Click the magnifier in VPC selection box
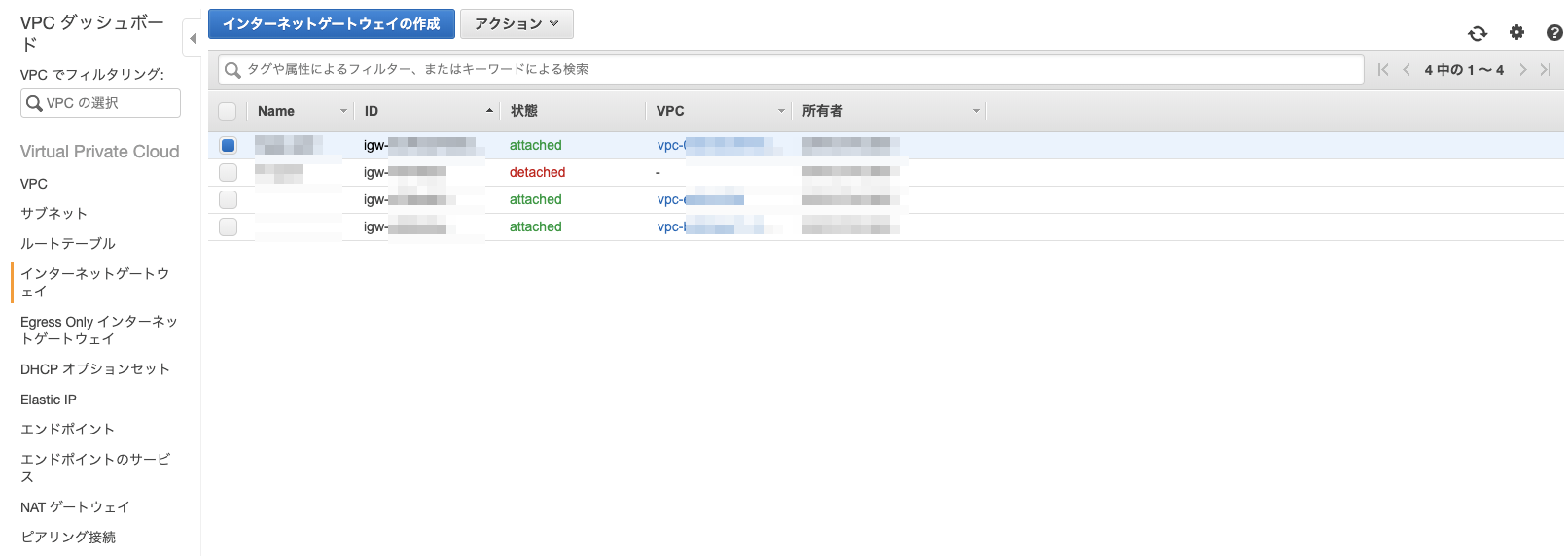The width and height of the screenshot is (1568, 556). (x=34, y=103)
